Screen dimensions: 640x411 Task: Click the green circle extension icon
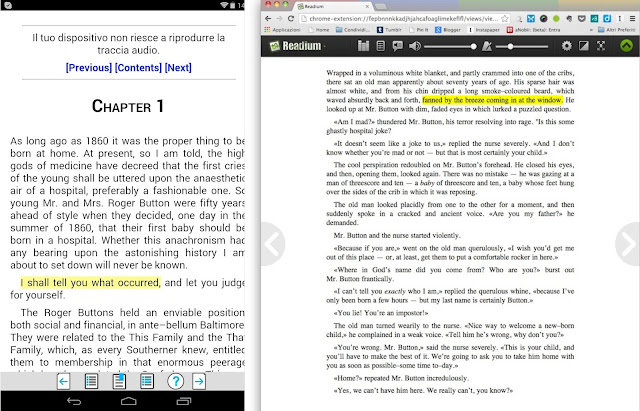coord(556,19)
